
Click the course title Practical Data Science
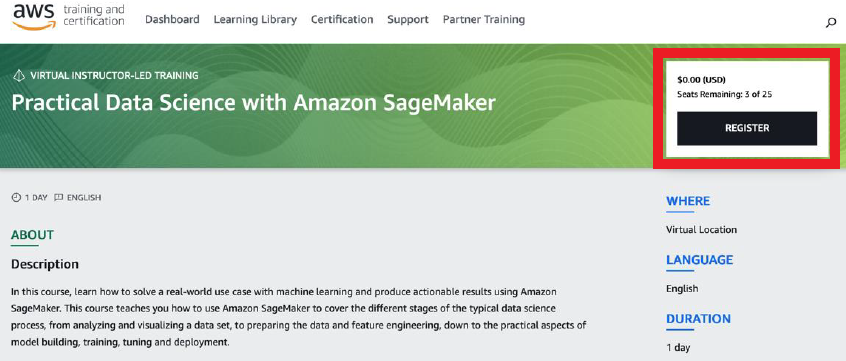(254, 103)
